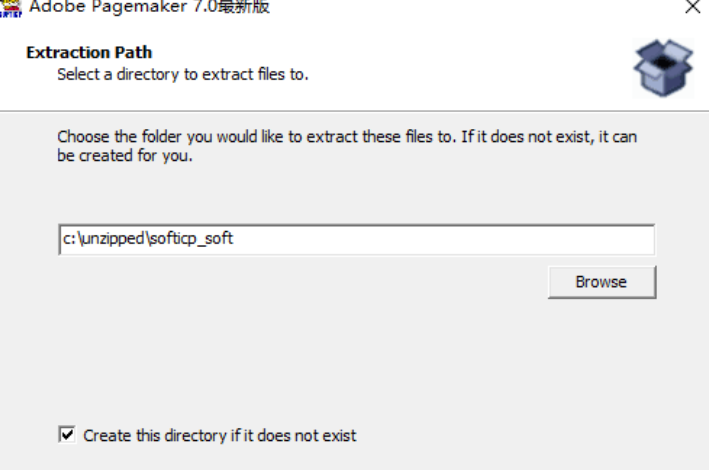The image size is (709, 470).
Task: Click the 'Select a directory to extract files to' subtitle
Action: click(182, 74)
